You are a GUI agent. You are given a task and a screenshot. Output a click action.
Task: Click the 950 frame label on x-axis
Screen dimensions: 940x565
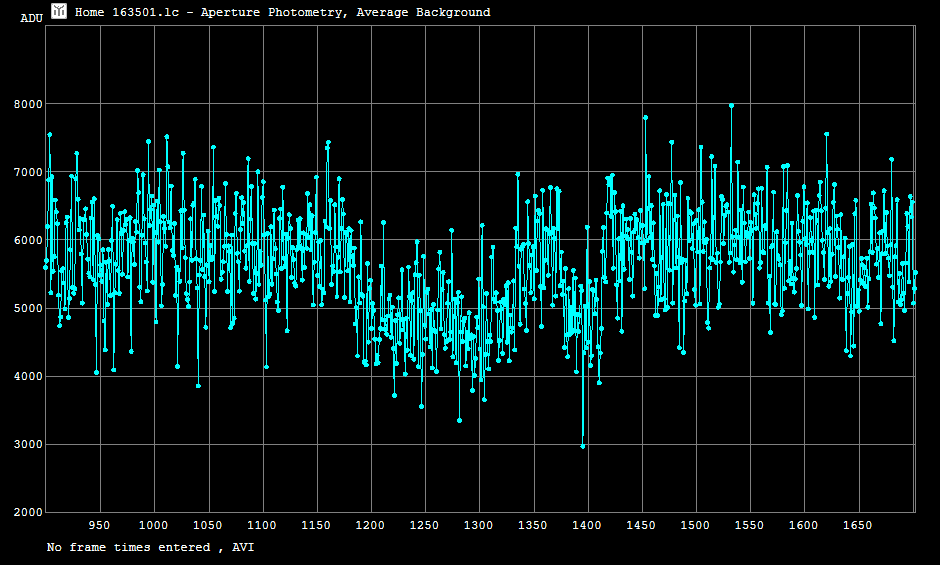click(x=100, y=525)
